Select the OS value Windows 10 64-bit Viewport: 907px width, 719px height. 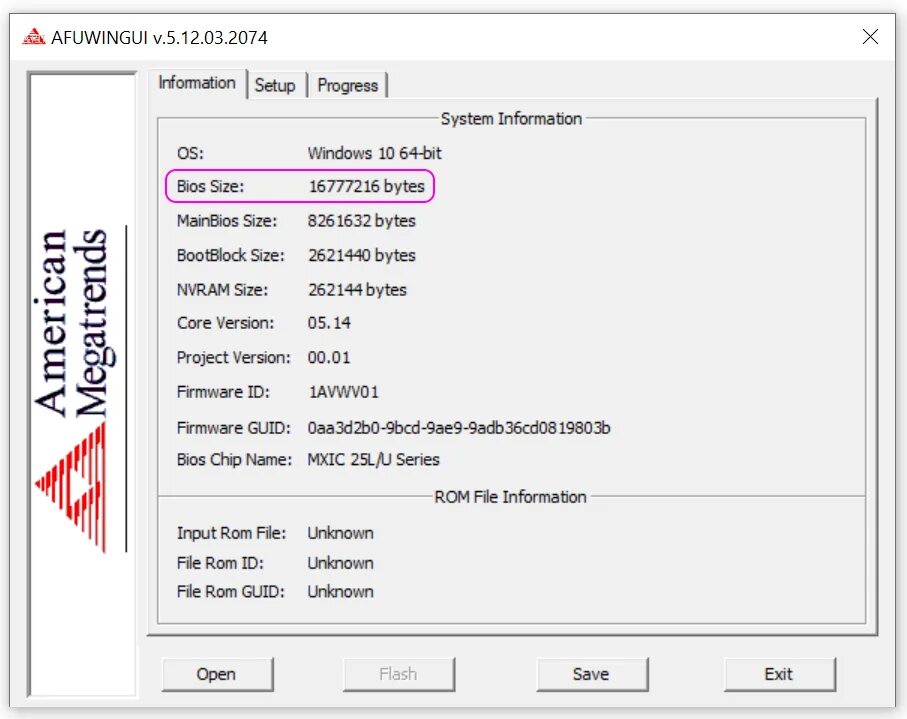pos(374,153)
